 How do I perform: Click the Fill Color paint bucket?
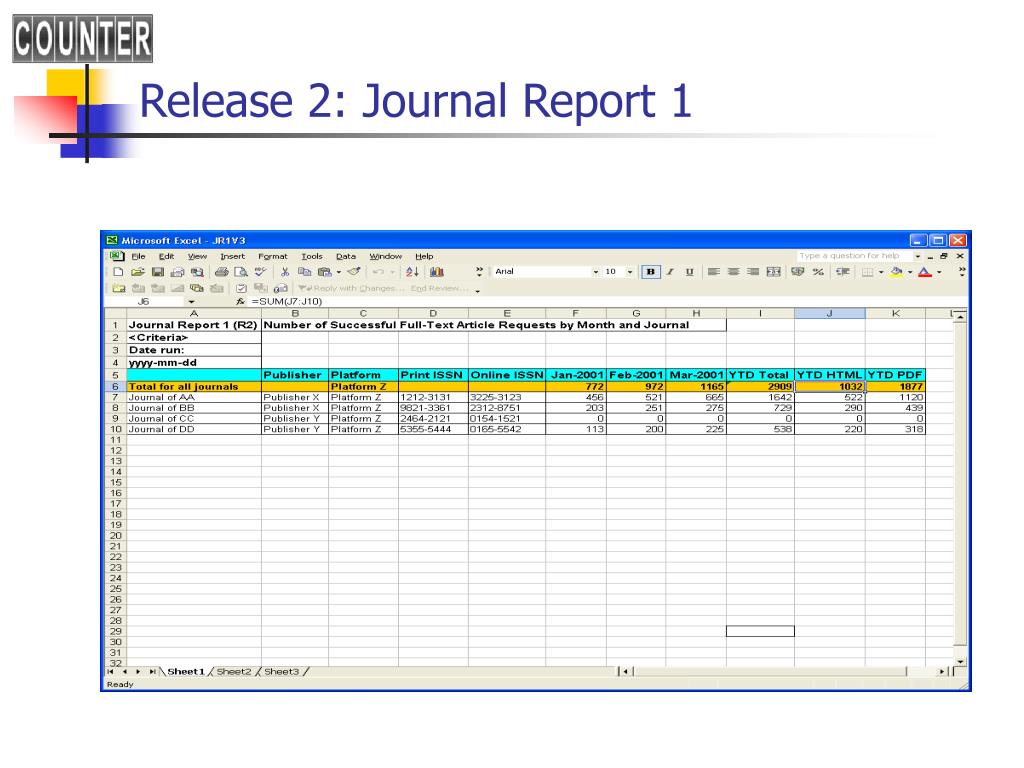pos(897,272)
